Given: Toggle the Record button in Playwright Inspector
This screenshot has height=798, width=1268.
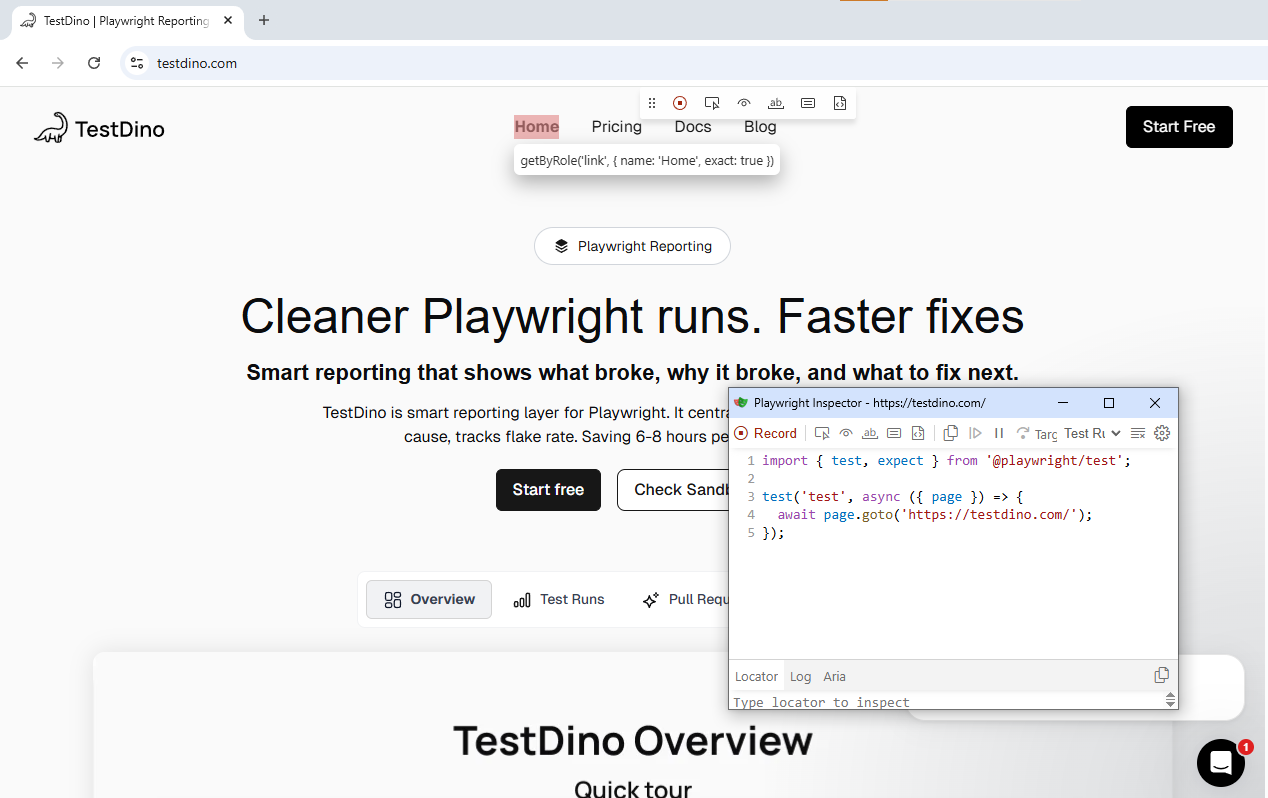Looking at the screenshot, I should coord(766,433).
